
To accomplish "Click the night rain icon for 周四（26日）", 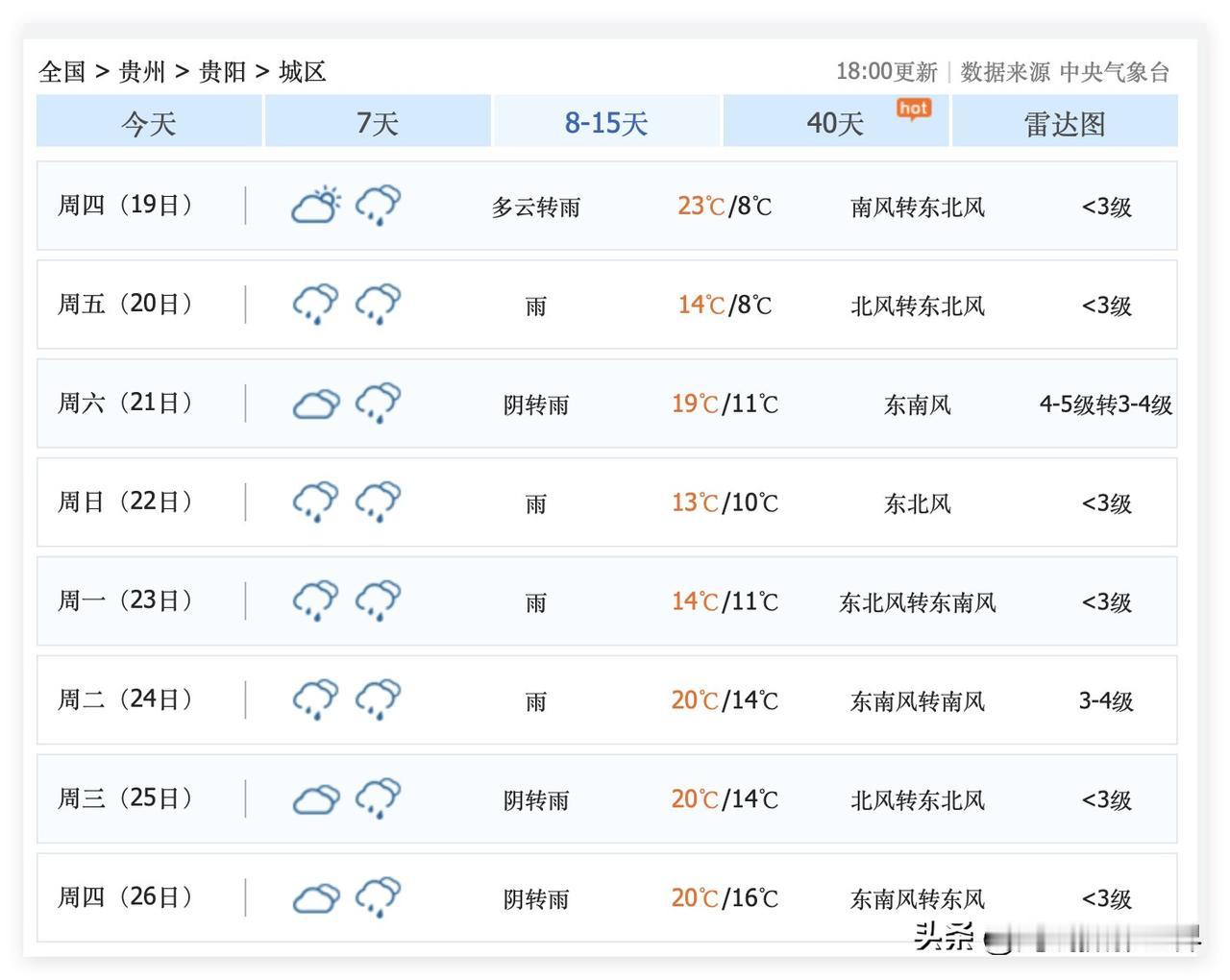I will (x=378, y=897).
